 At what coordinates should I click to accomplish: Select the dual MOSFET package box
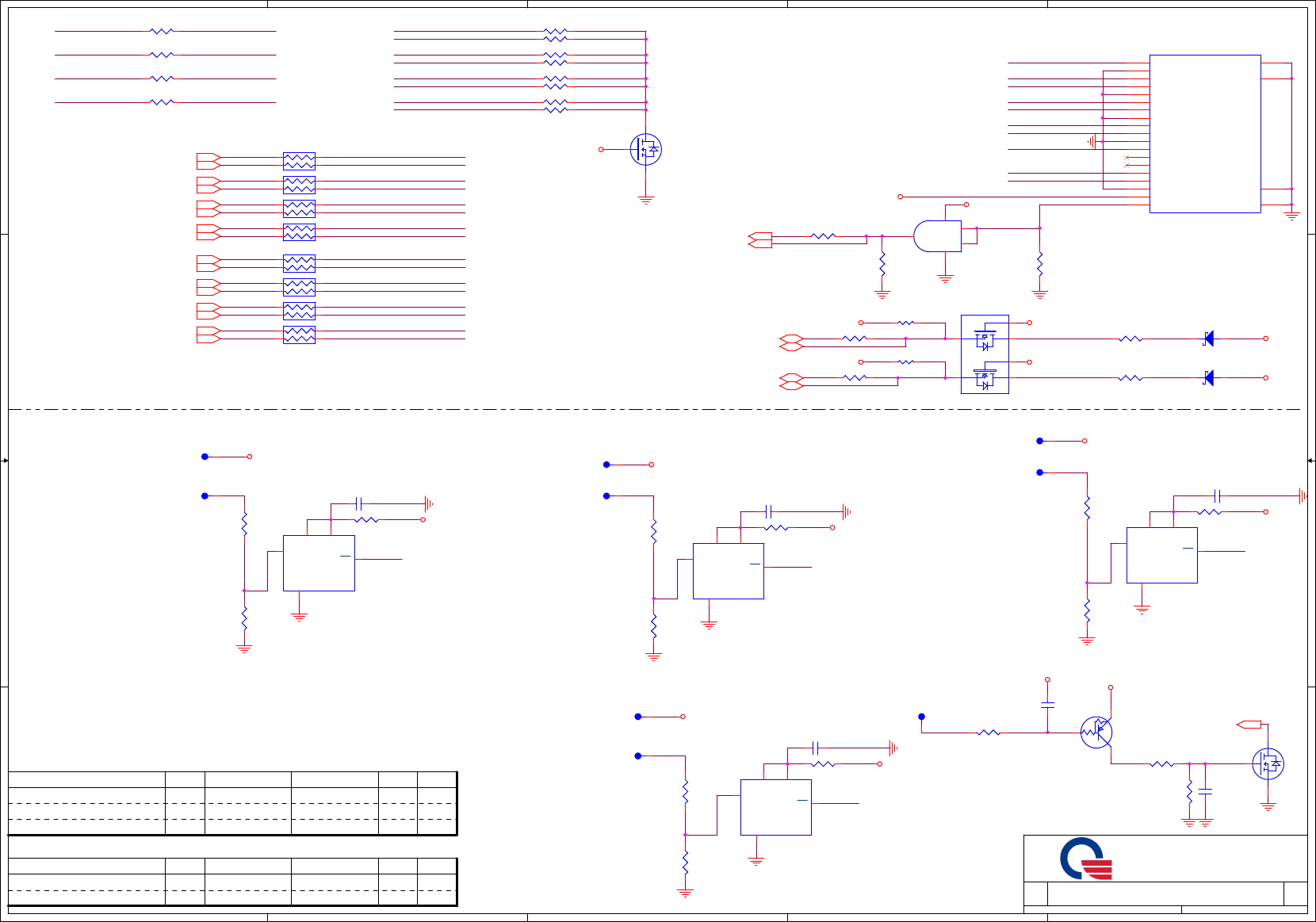985,354
